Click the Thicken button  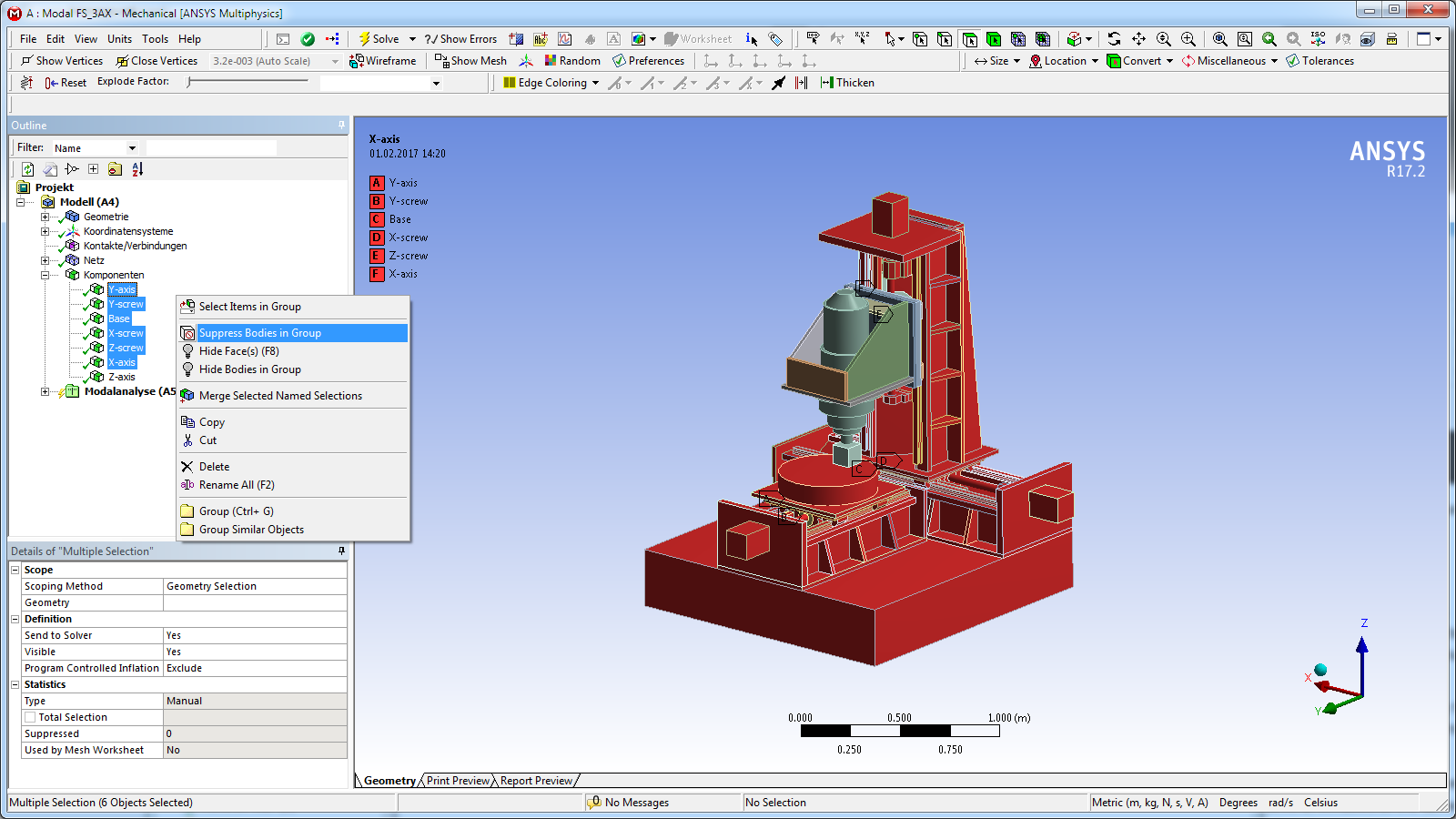click(847, 83)
